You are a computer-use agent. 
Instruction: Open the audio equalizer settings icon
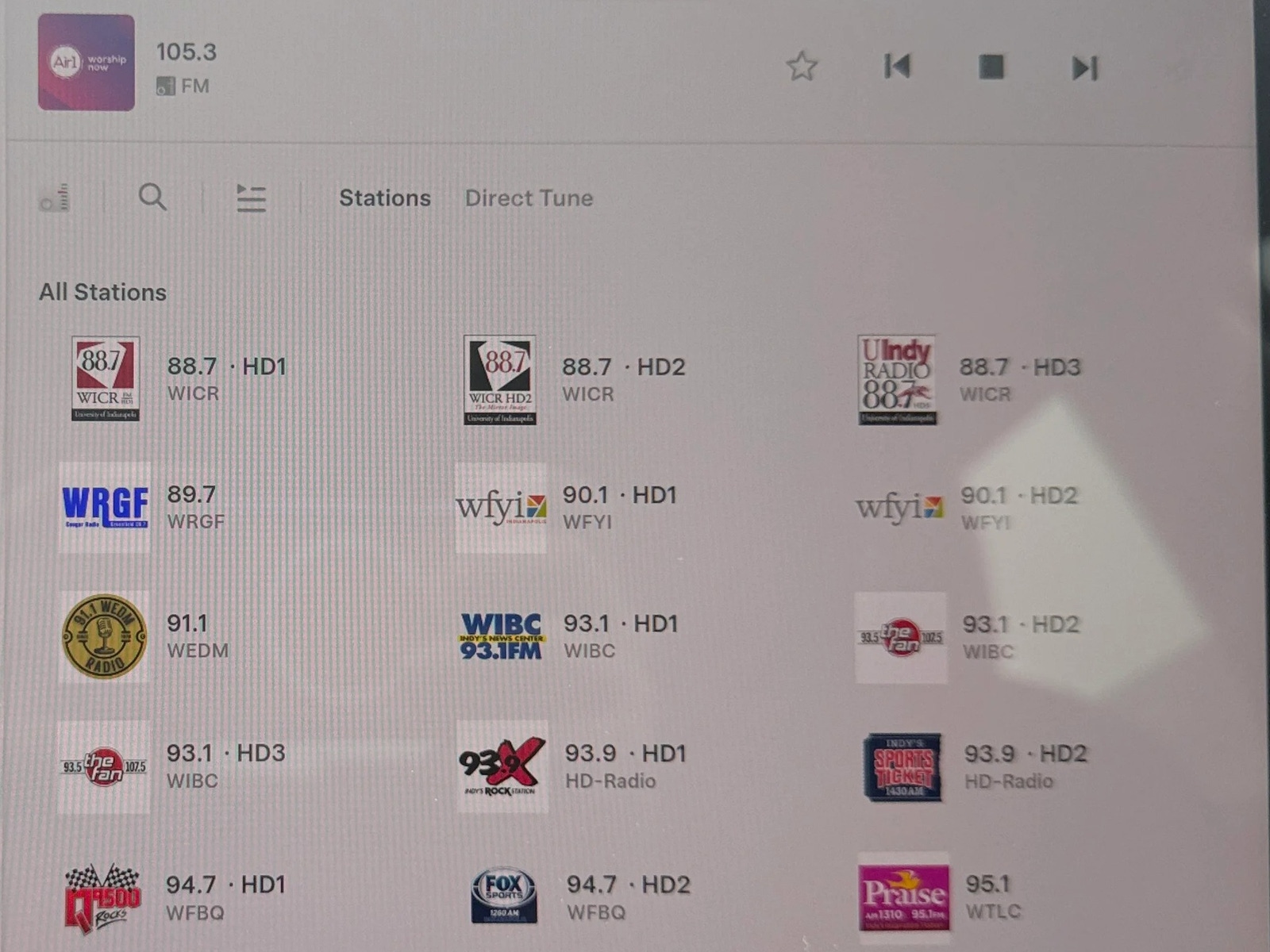coord(55,198)
